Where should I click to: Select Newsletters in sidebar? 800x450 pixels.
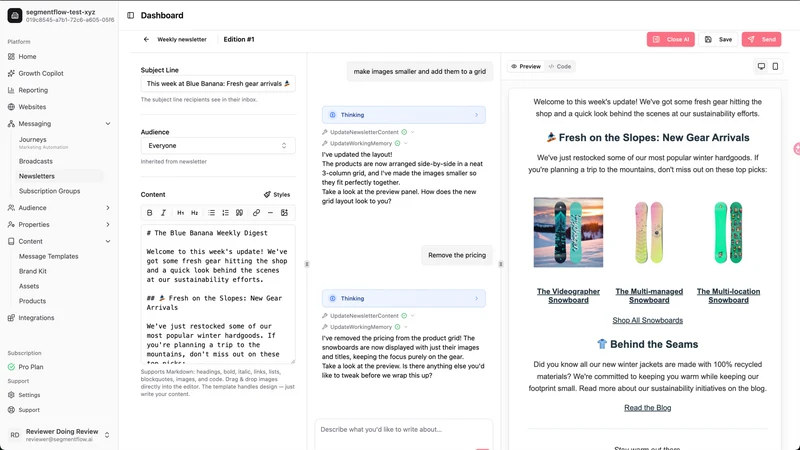tap(59, 176)
